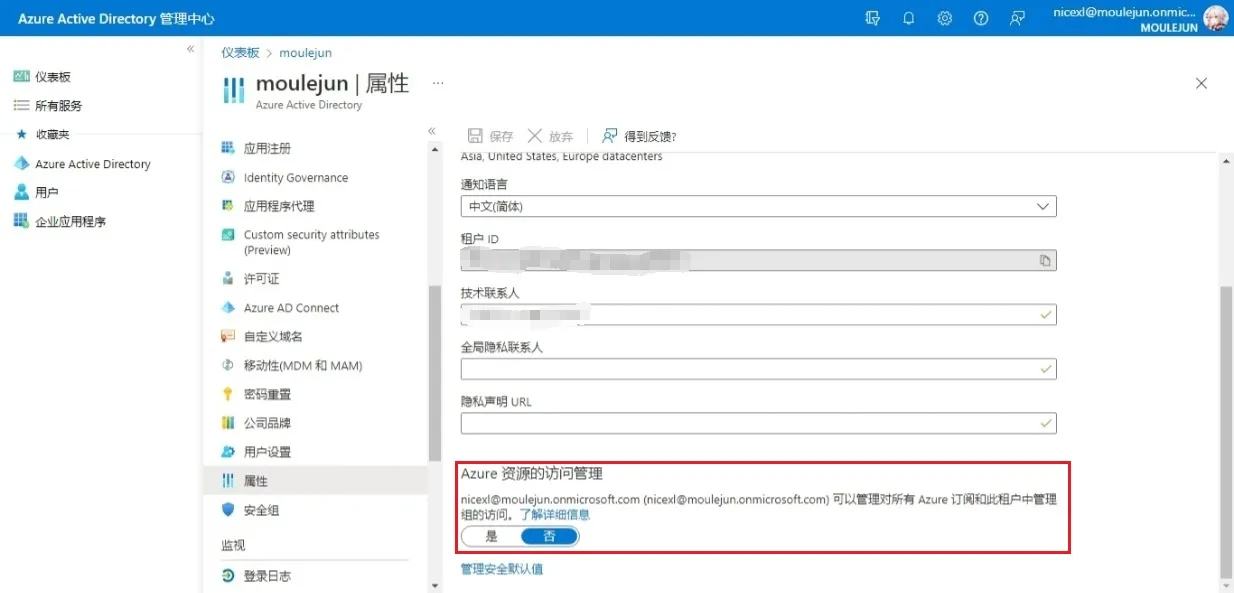The width and height of the screenshot is (1234, 593).
Task: Open 登录日志 under 监视
Action: (x=267, y=576)
